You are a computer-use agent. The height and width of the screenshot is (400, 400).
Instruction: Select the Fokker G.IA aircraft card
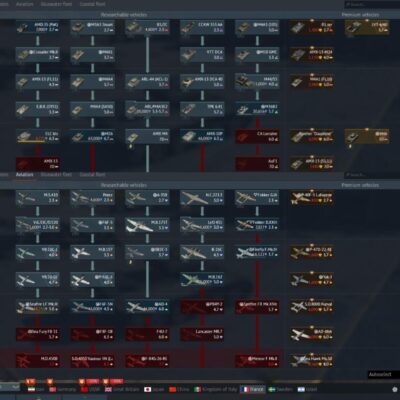(257, 198)
